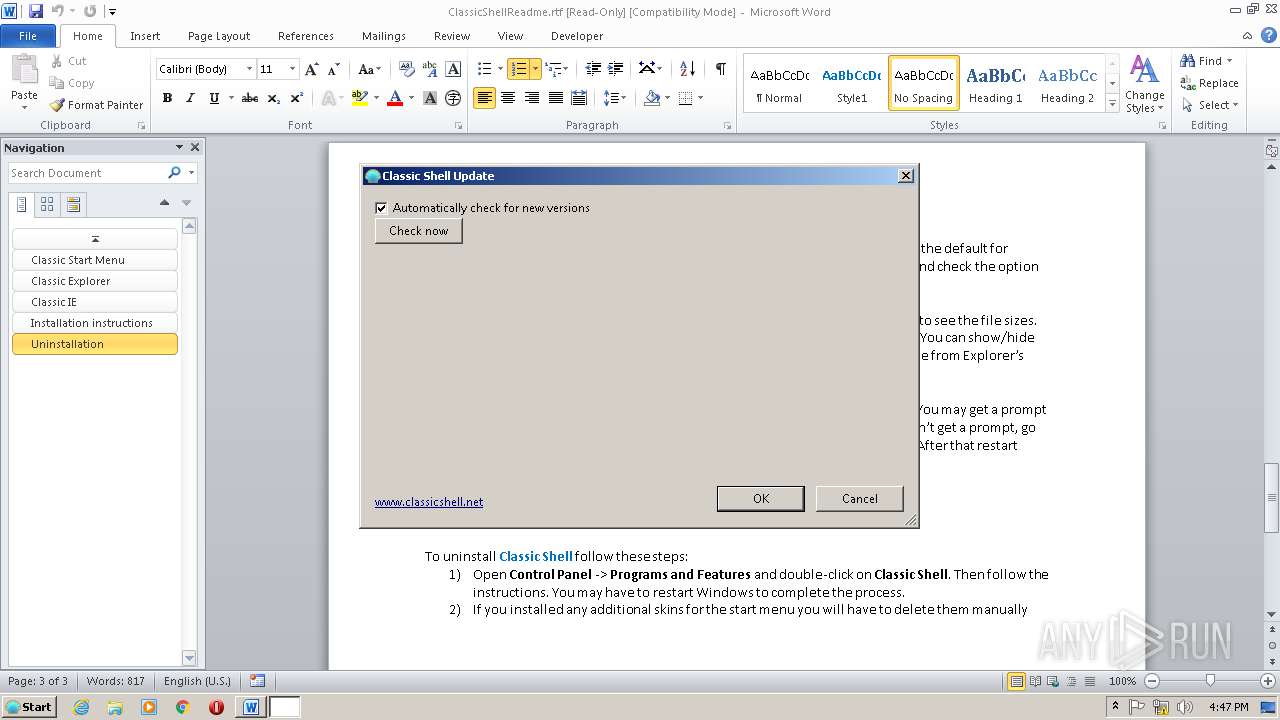Open Word Help question mark icon
Screen dimensions: 1280x720
click(1269, 35)
